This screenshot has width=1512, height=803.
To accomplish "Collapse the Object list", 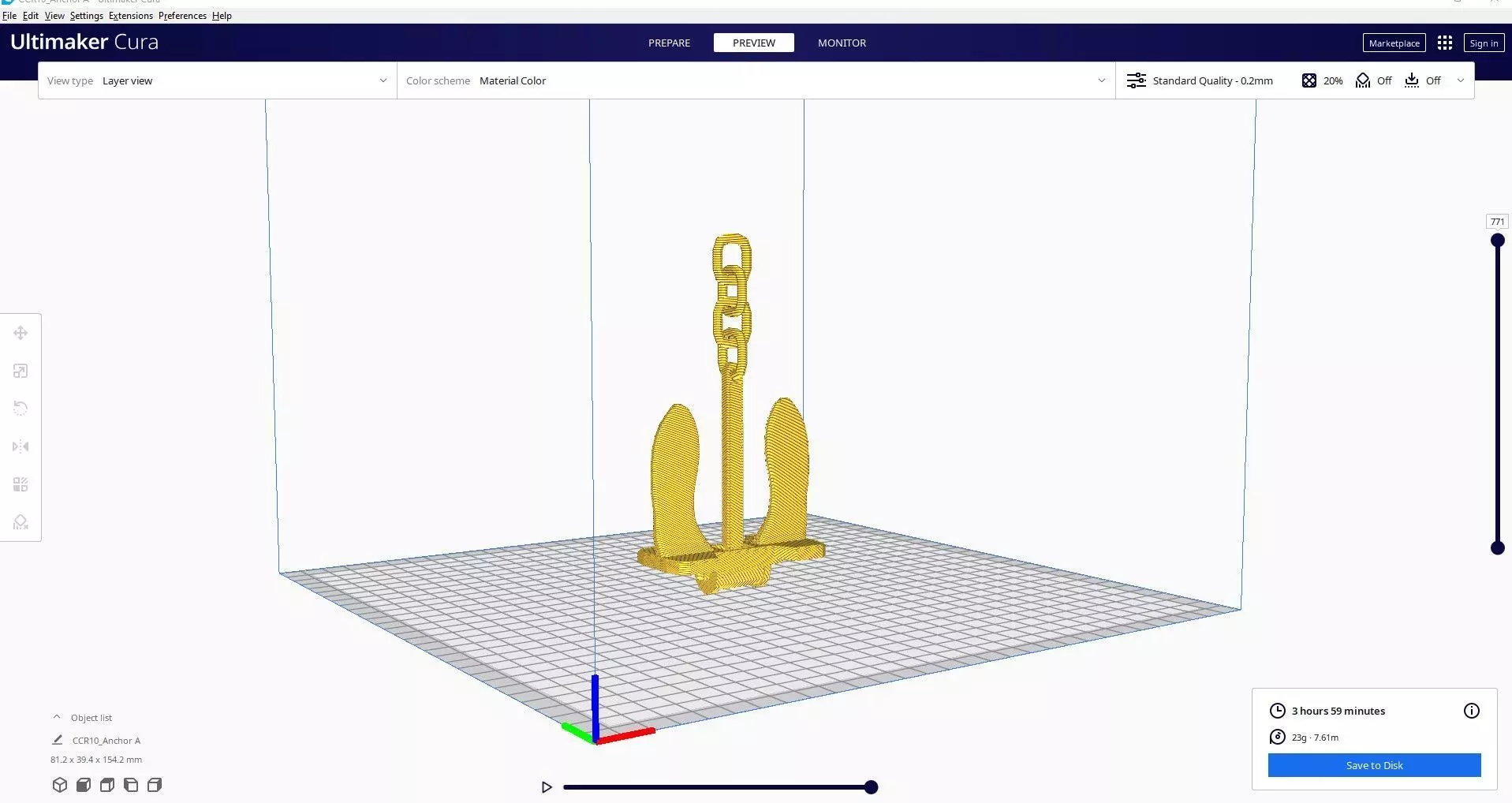I will pyautogui.click(x=57, y=717).
